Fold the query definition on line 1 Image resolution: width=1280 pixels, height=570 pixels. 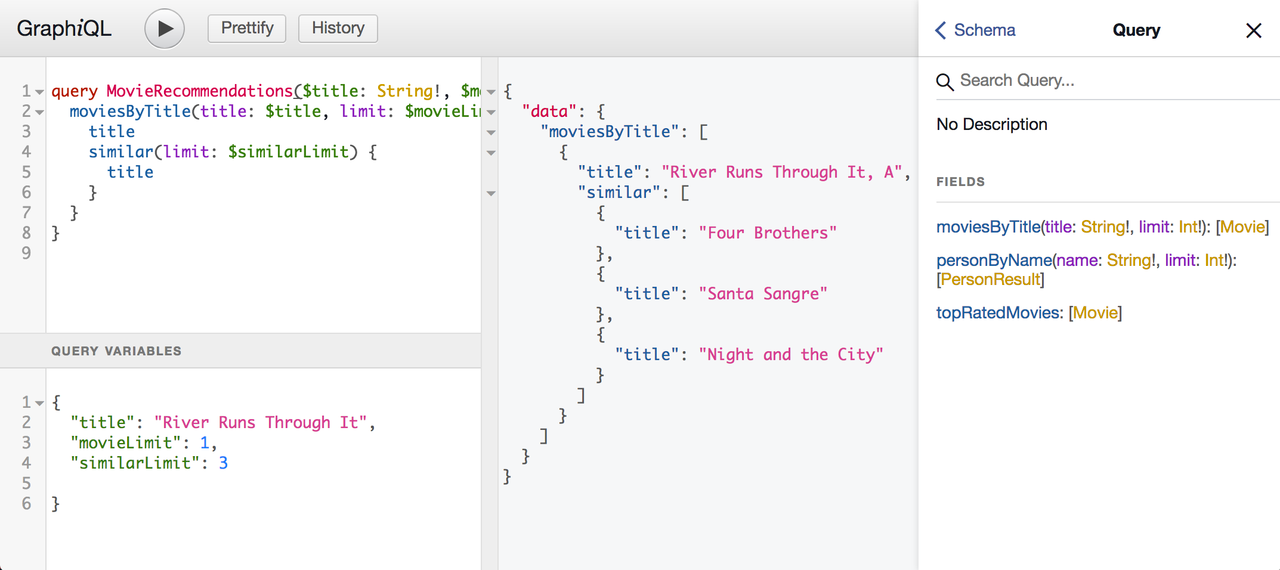[39, 92]
